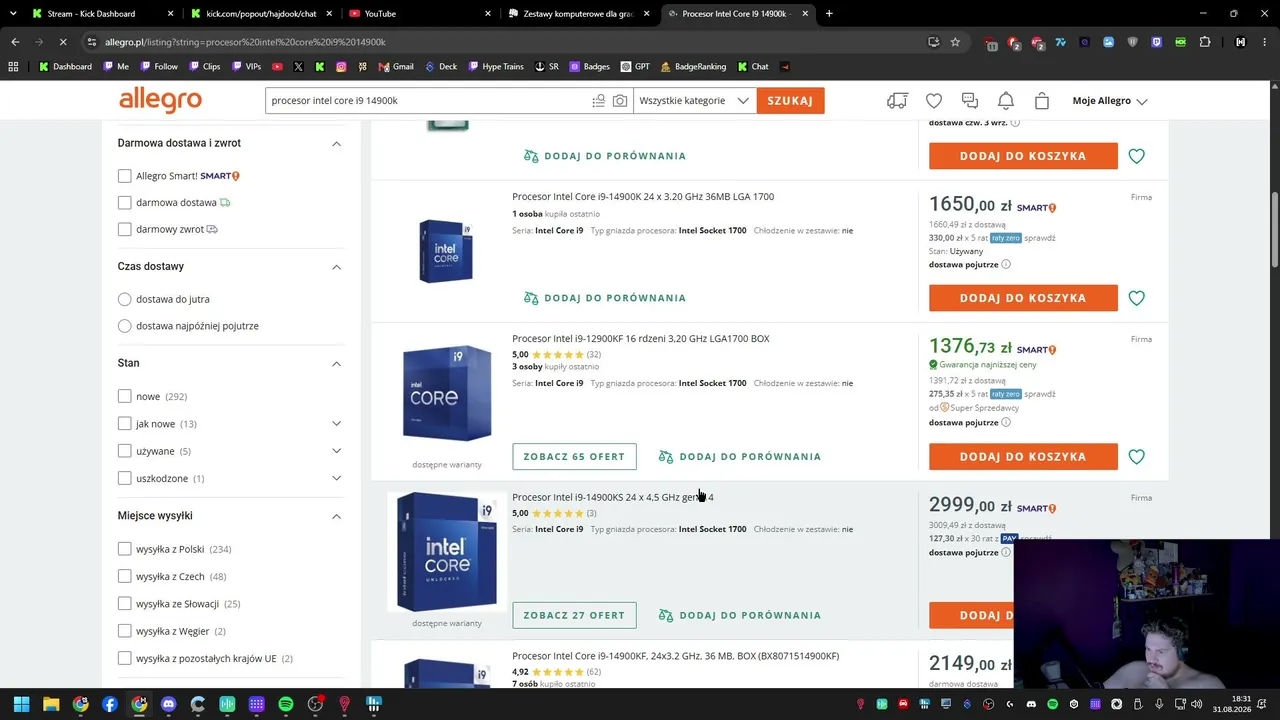Screen dimensions: 1280x720
Task: Open the Gmail bookmark
Action: [x=396, y=67]
